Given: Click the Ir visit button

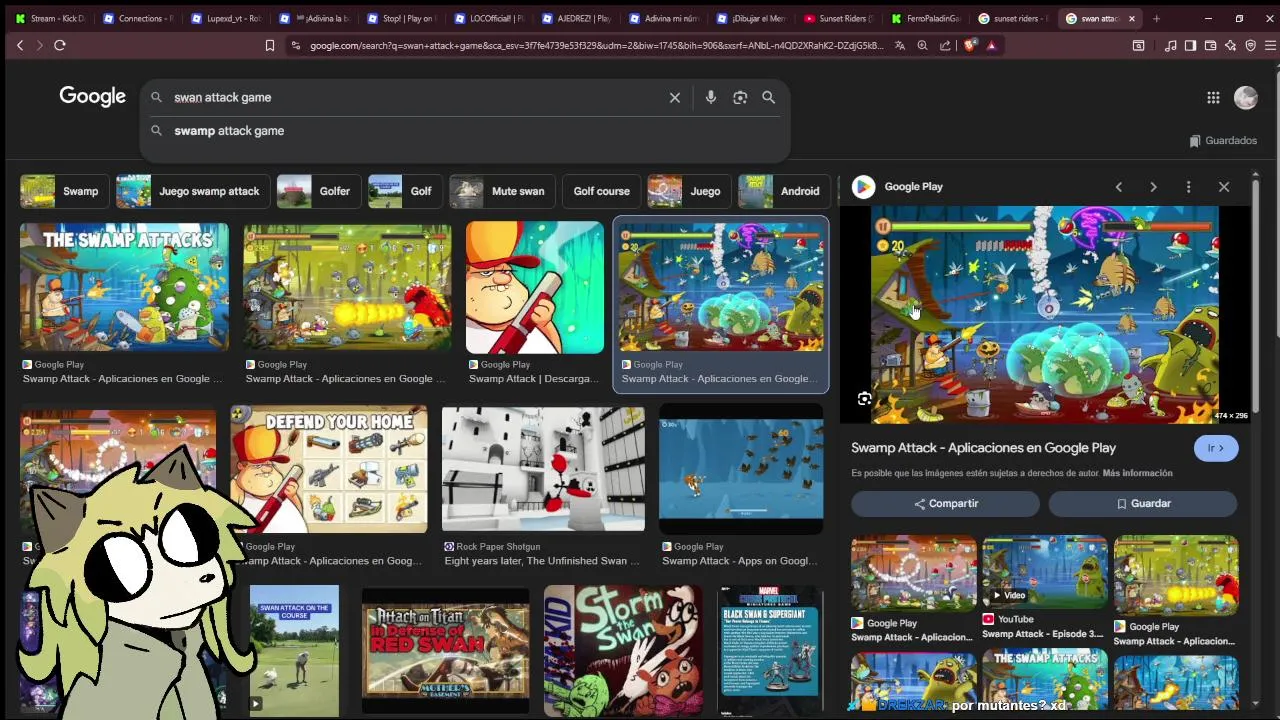Looking at the screenshot, I should 1216,448.
